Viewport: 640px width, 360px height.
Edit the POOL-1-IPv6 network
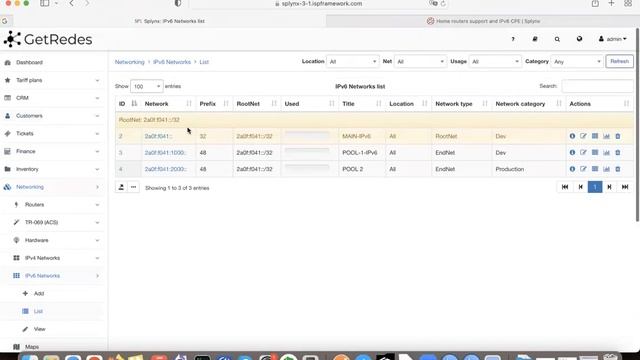[583, 152]
